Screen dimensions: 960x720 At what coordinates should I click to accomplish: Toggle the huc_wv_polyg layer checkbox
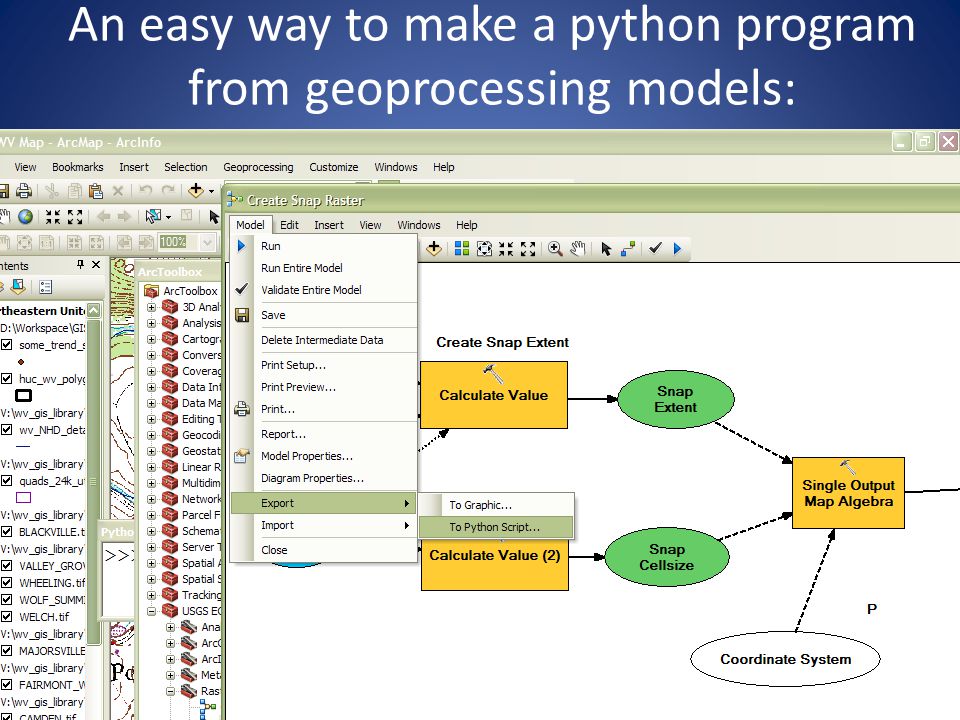6,378
